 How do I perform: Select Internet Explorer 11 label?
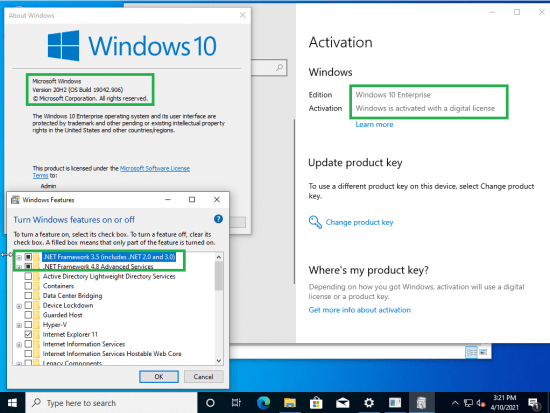coord(70,334)
